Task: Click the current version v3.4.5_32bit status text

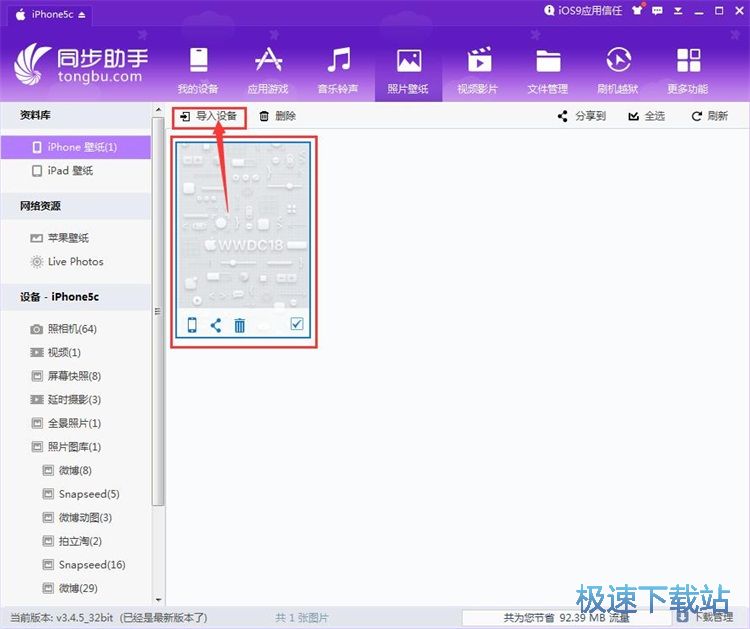Action: tap(109, 618)
